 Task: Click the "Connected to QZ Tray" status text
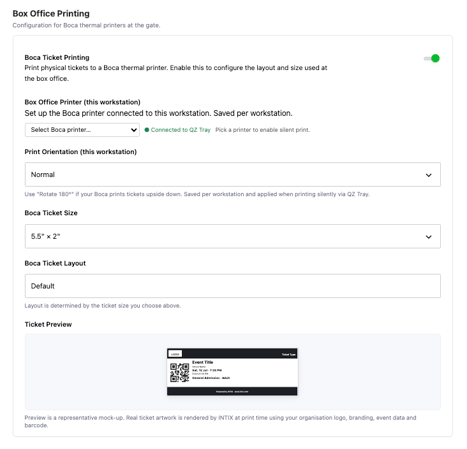(181, 130)
